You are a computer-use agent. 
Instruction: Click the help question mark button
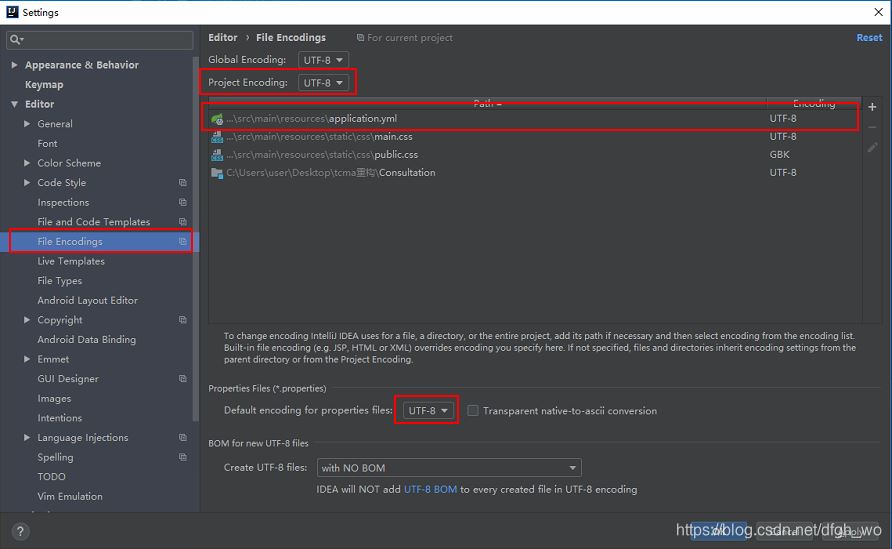point(20,531)
